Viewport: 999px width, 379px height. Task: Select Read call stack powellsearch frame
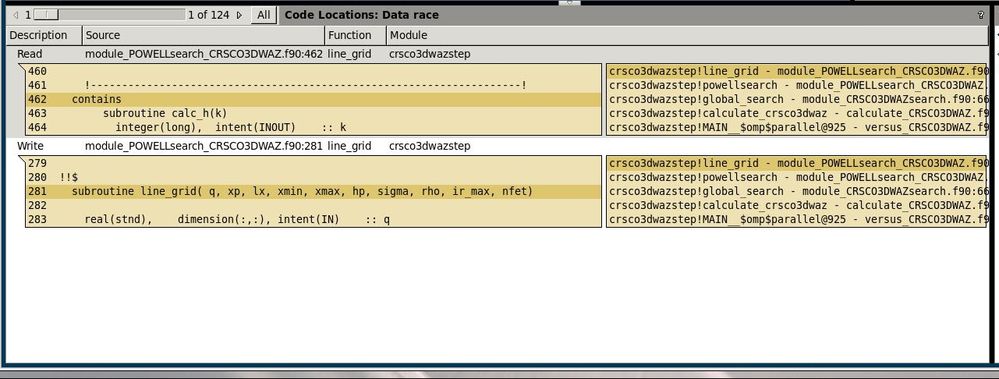point(796,85)
